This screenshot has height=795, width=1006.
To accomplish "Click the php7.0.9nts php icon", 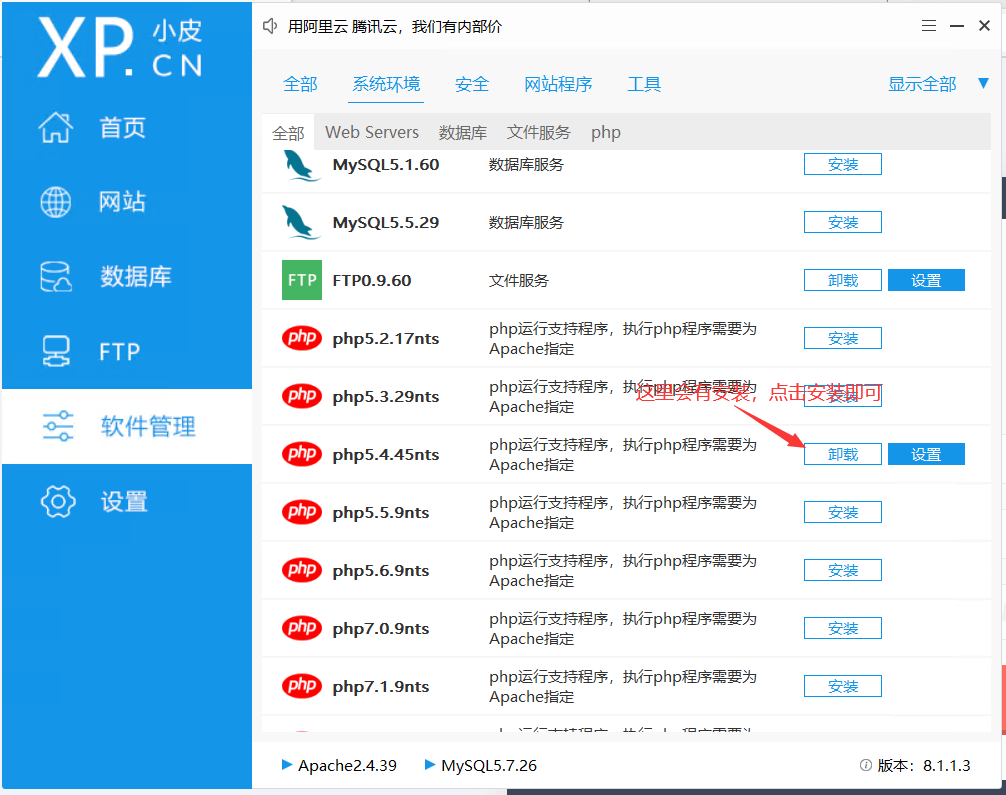I will pyautogui.click(x=302, y=628).
